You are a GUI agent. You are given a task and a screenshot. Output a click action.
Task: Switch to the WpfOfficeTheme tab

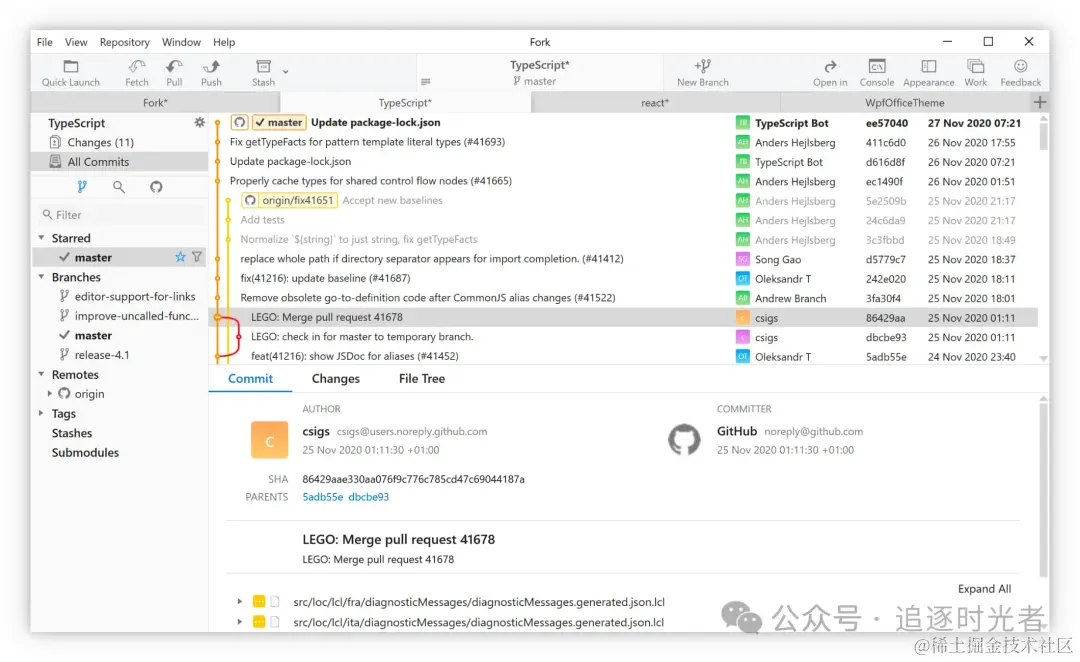904,103
